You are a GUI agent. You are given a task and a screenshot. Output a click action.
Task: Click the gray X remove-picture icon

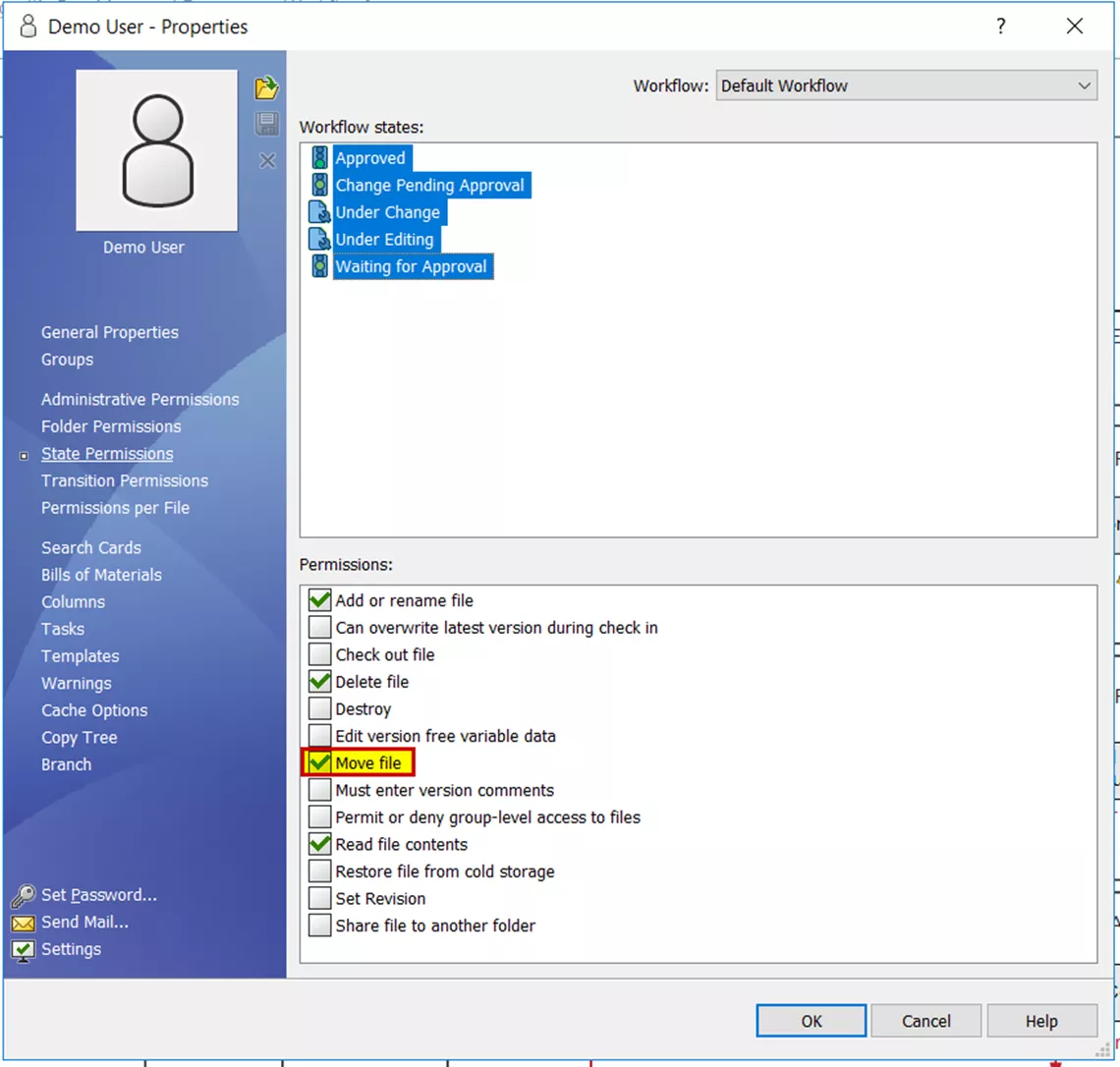267,160
